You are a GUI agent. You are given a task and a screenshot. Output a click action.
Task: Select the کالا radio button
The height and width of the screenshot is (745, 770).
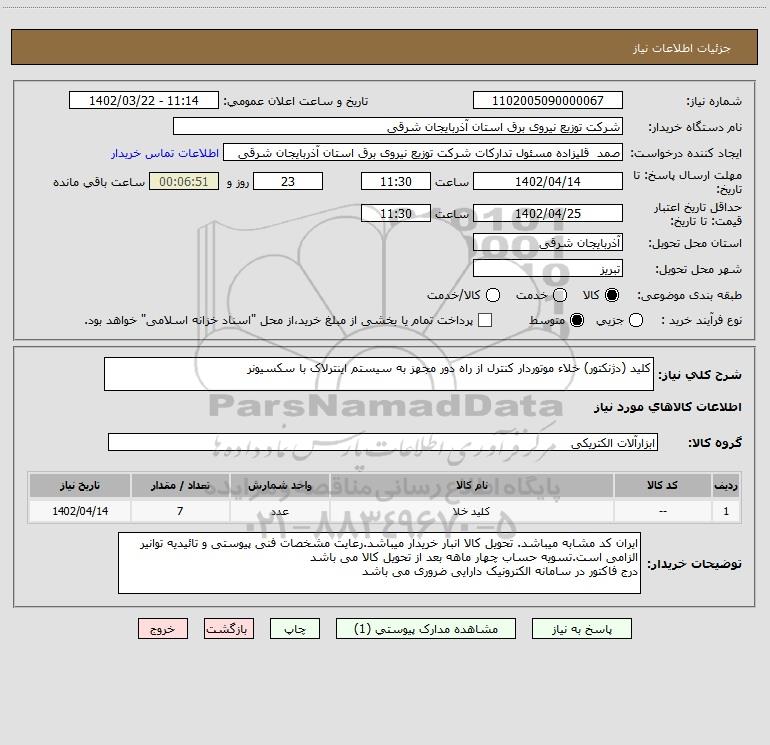pyautogui.click(x=612, y=295)
